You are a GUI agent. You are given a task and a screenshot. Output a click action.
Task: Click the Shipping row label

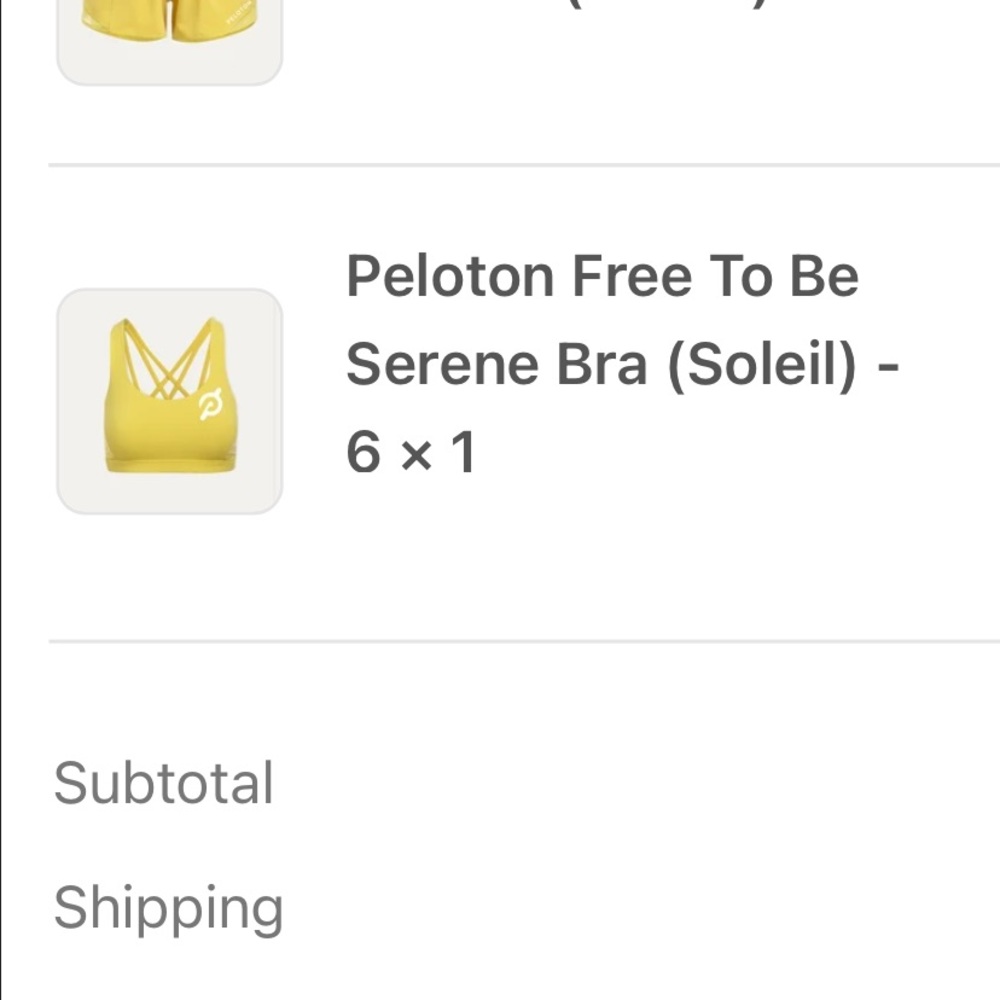[x=170, y=907]
